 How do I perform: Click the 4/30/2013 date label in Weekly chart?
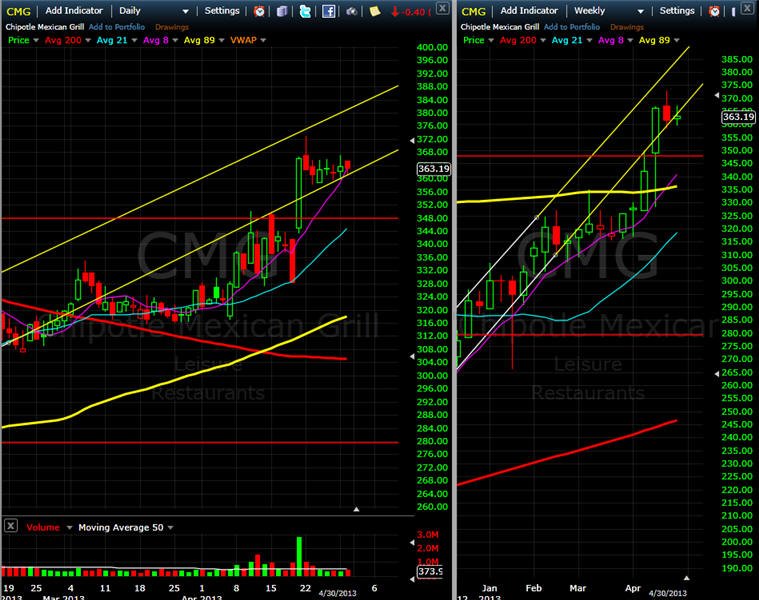click(668, 593)
